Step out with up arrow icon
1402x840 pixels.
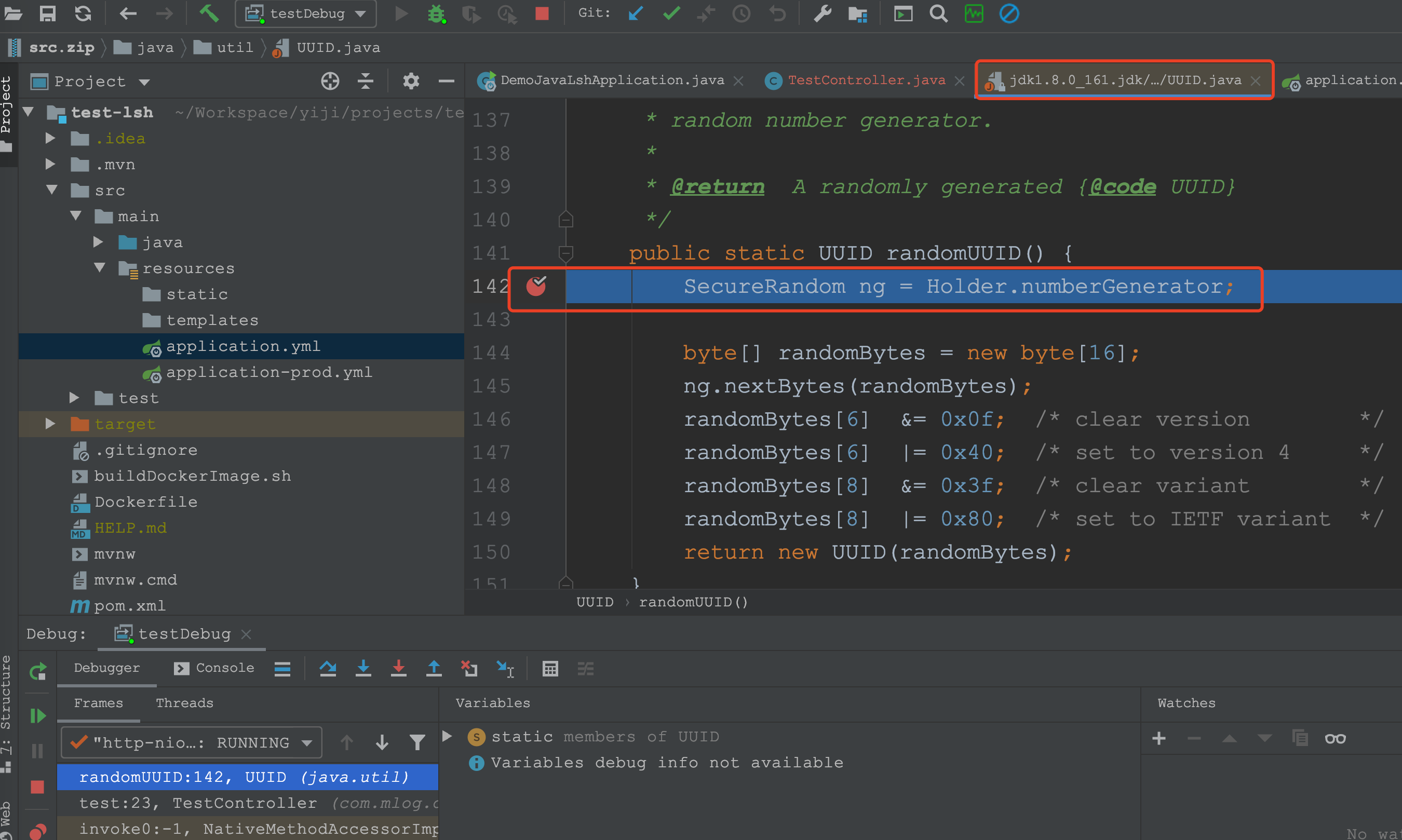434,669
